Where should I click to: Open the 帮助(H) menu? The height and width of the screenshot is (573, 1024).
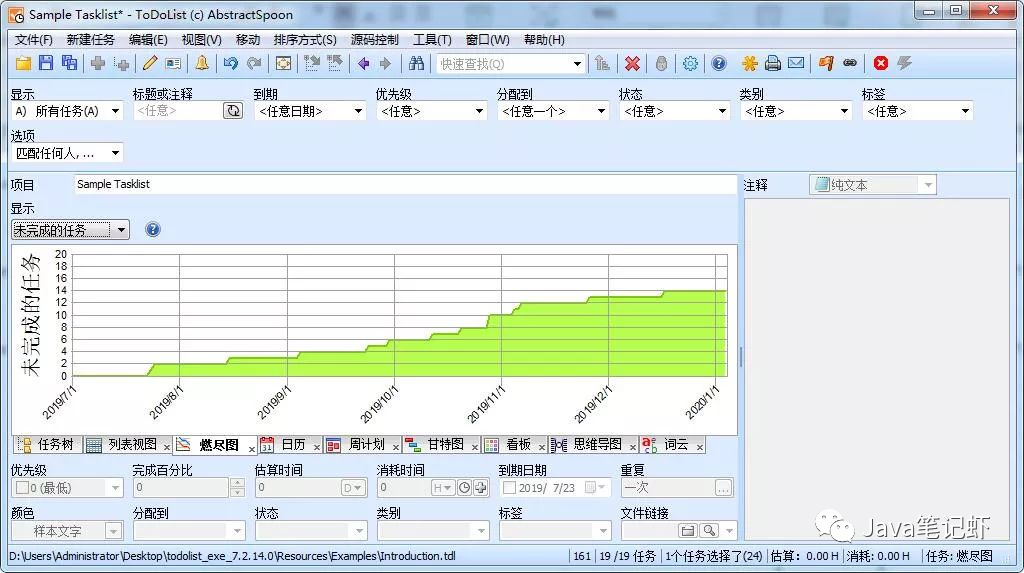[x=545, y=40]
